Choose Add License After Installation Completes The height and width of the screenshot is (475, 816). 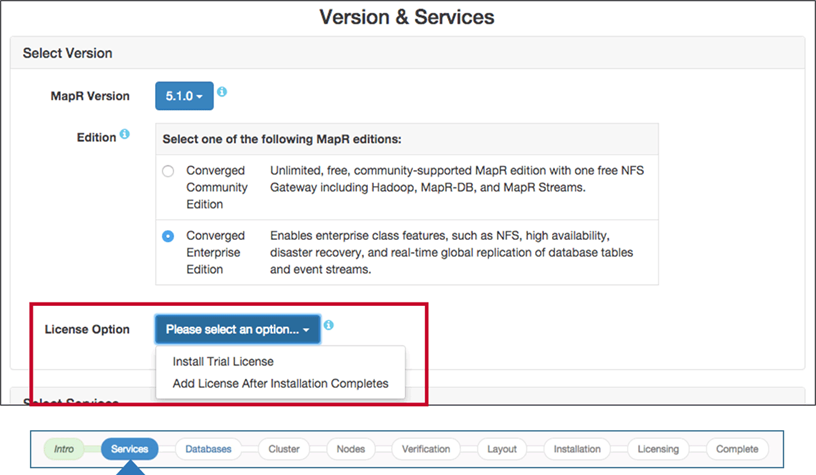click(x=280, y=383)
